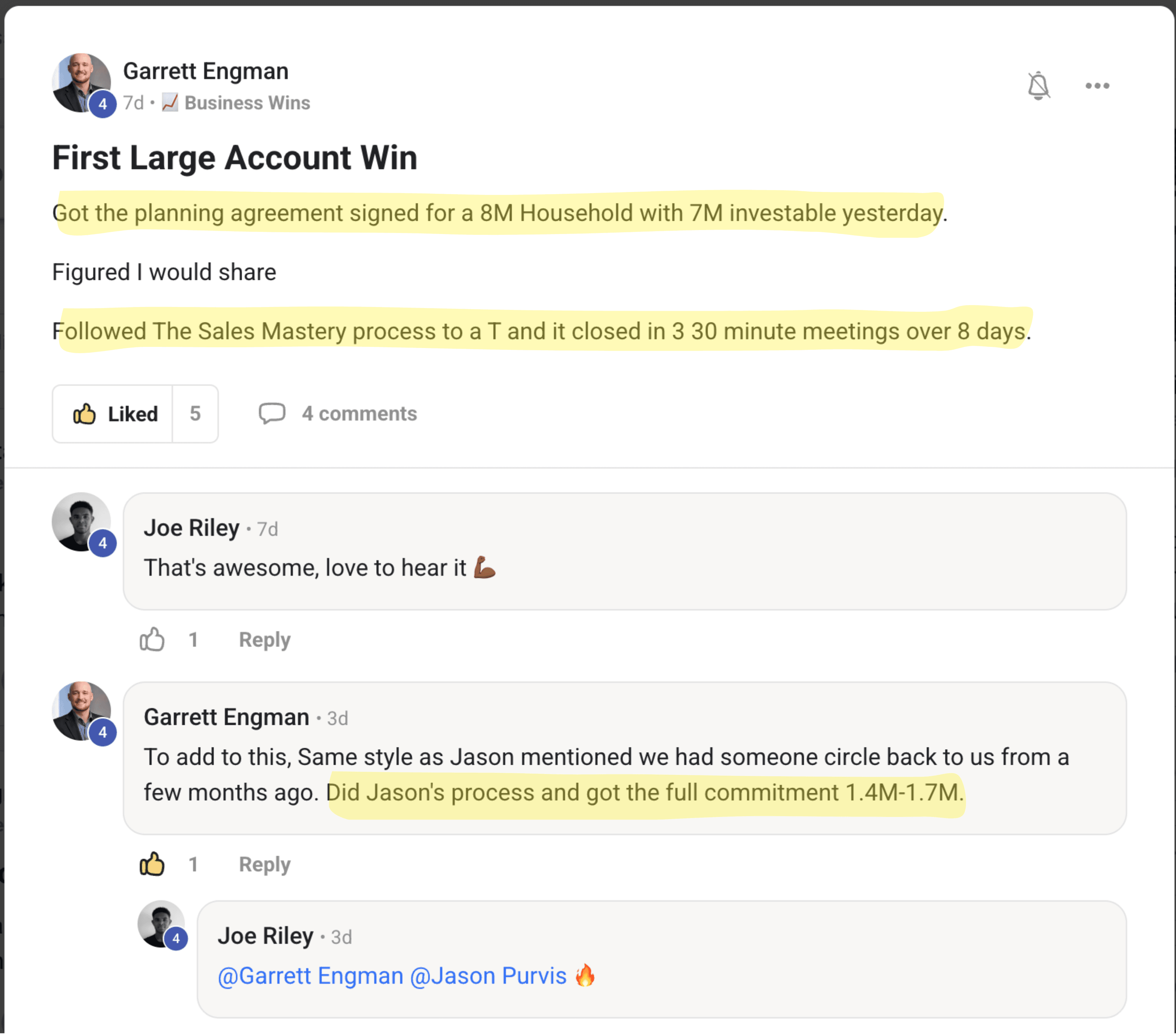This screenshot has height=1034, width=1176.
Task: Click the post's like count 5
Action: click(195, 414)
